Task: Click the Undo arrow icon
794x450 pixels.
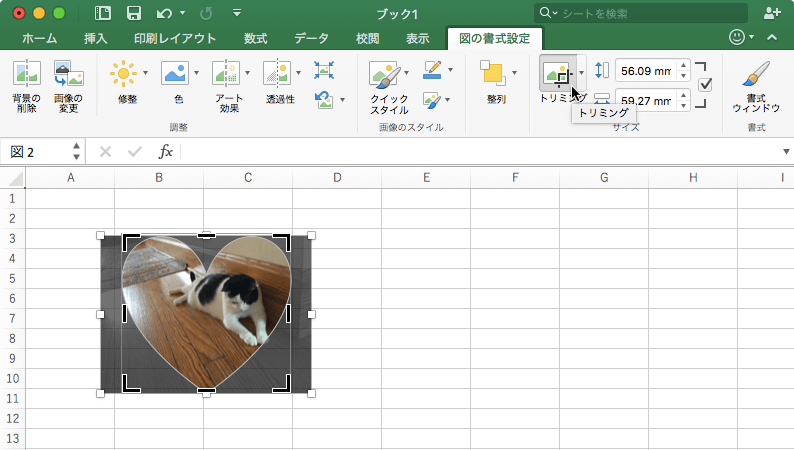Action: (164, 13)
